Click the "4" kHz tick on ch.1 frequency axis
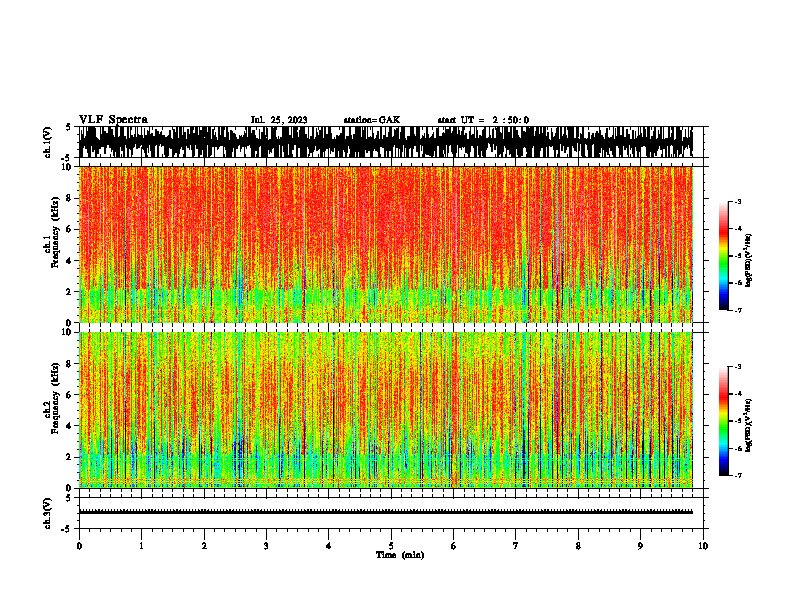792x612 pixels. 70,261
